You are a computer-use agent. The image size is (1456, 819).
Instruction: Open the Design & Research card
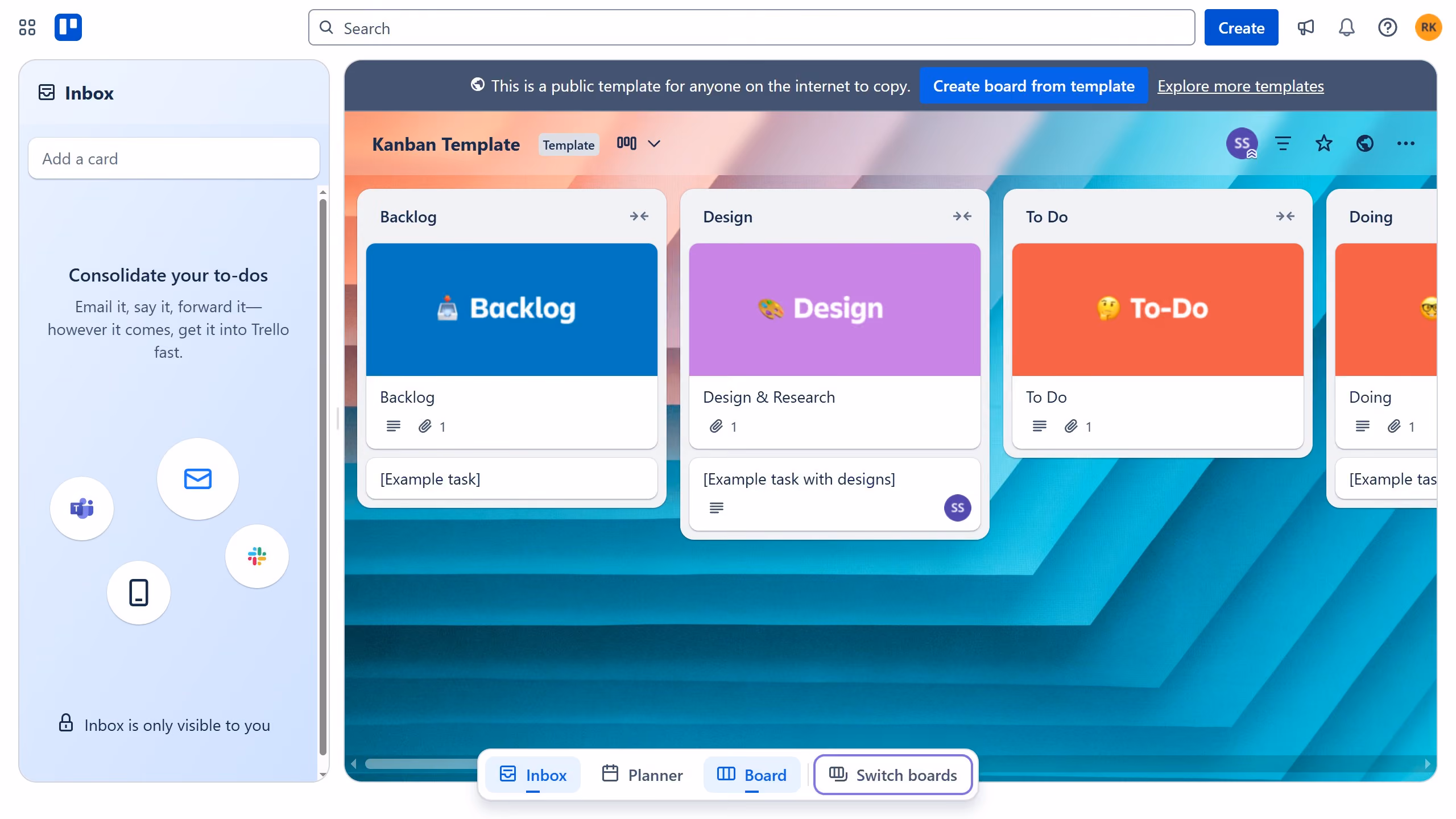click(835, 346)
